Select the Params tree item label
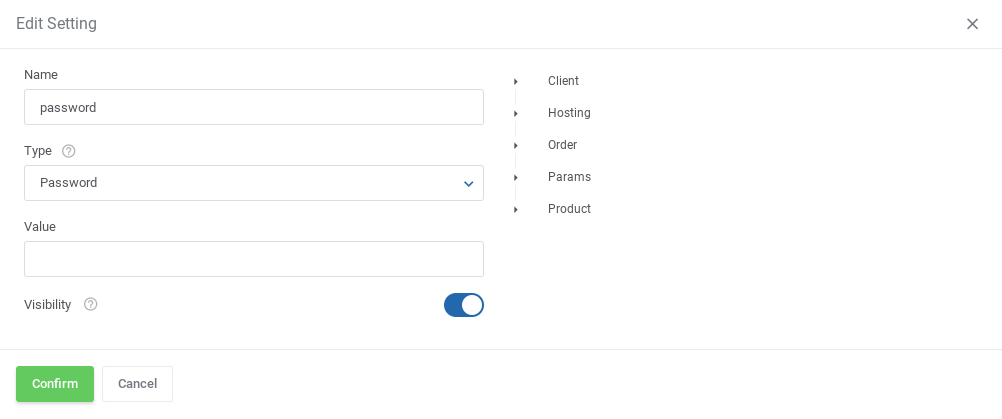Viewport: 1002px width, 419px height. (x=569, y=177)
